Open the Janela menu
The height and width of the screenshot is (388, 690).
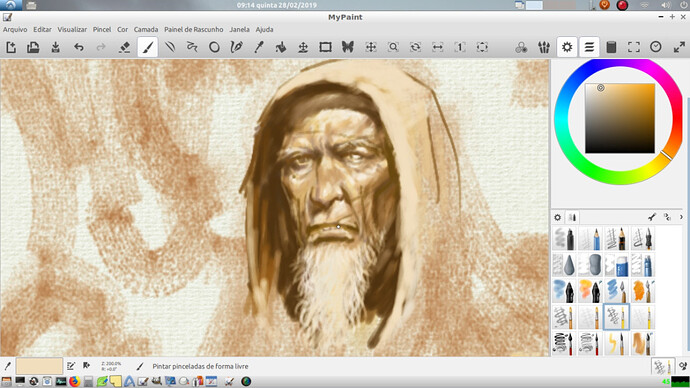[x=239, y=29]
